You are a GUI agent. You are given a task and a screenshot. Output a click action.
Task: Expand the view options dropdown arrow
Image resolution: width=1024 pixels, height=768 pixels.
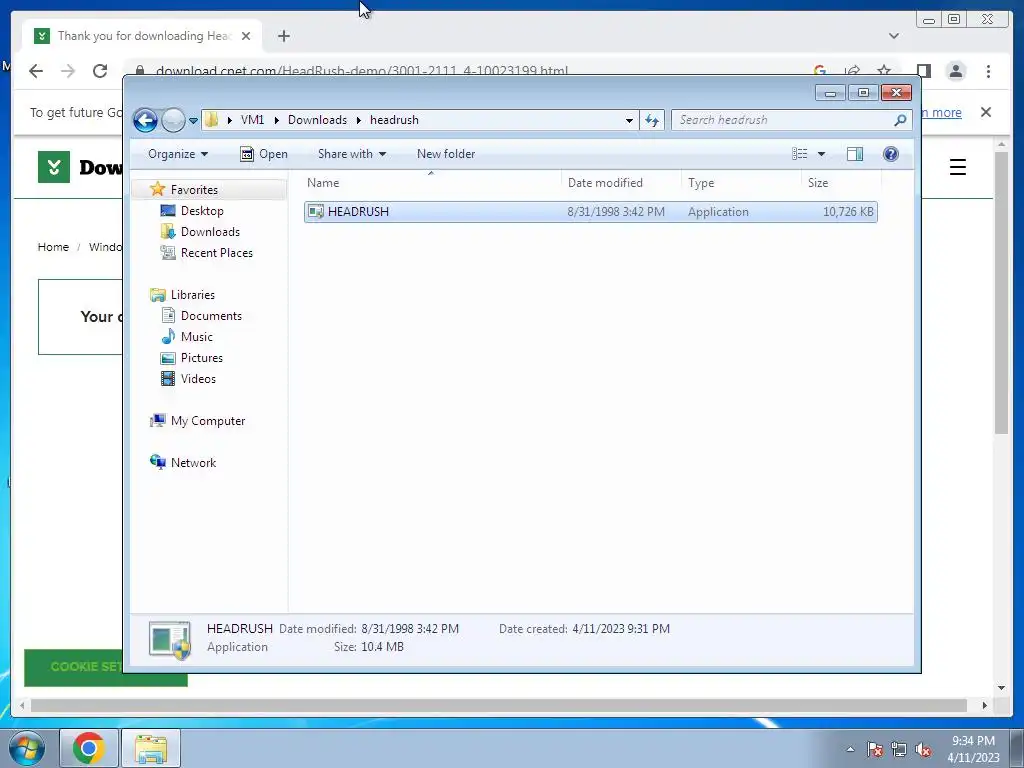[x=822, y=154]
